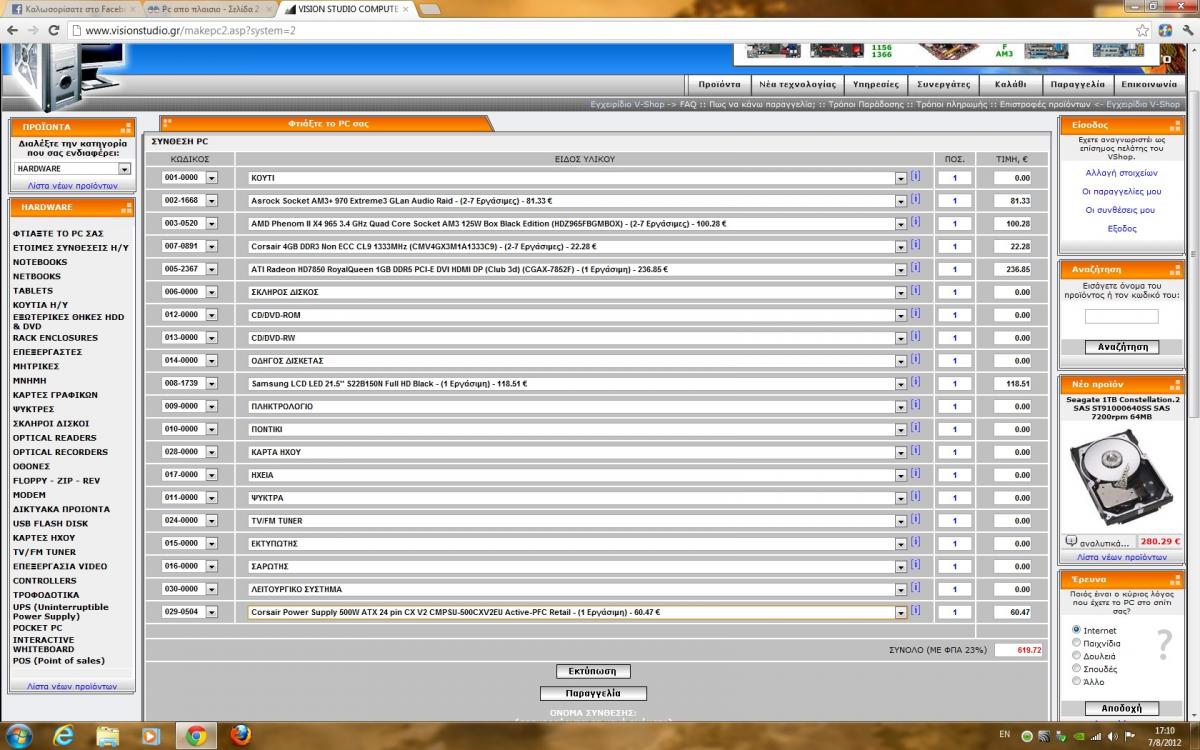Click Chrome back arrow button
1200x750 pixels.
coord(11,30)
